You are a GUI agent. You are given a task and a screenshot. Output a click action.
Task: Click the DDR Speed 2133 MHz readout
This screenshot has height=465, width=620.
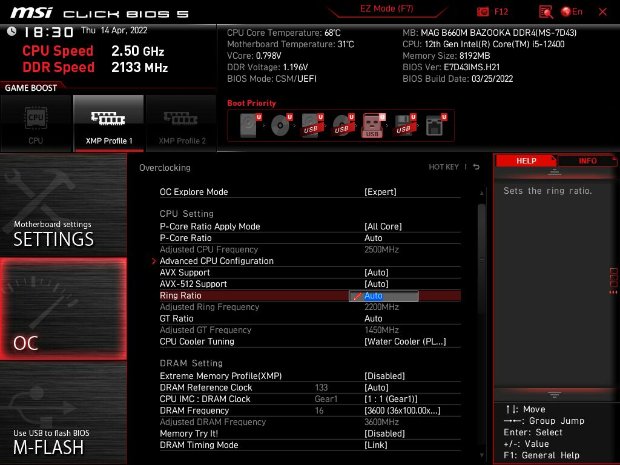tap(95, 67)
